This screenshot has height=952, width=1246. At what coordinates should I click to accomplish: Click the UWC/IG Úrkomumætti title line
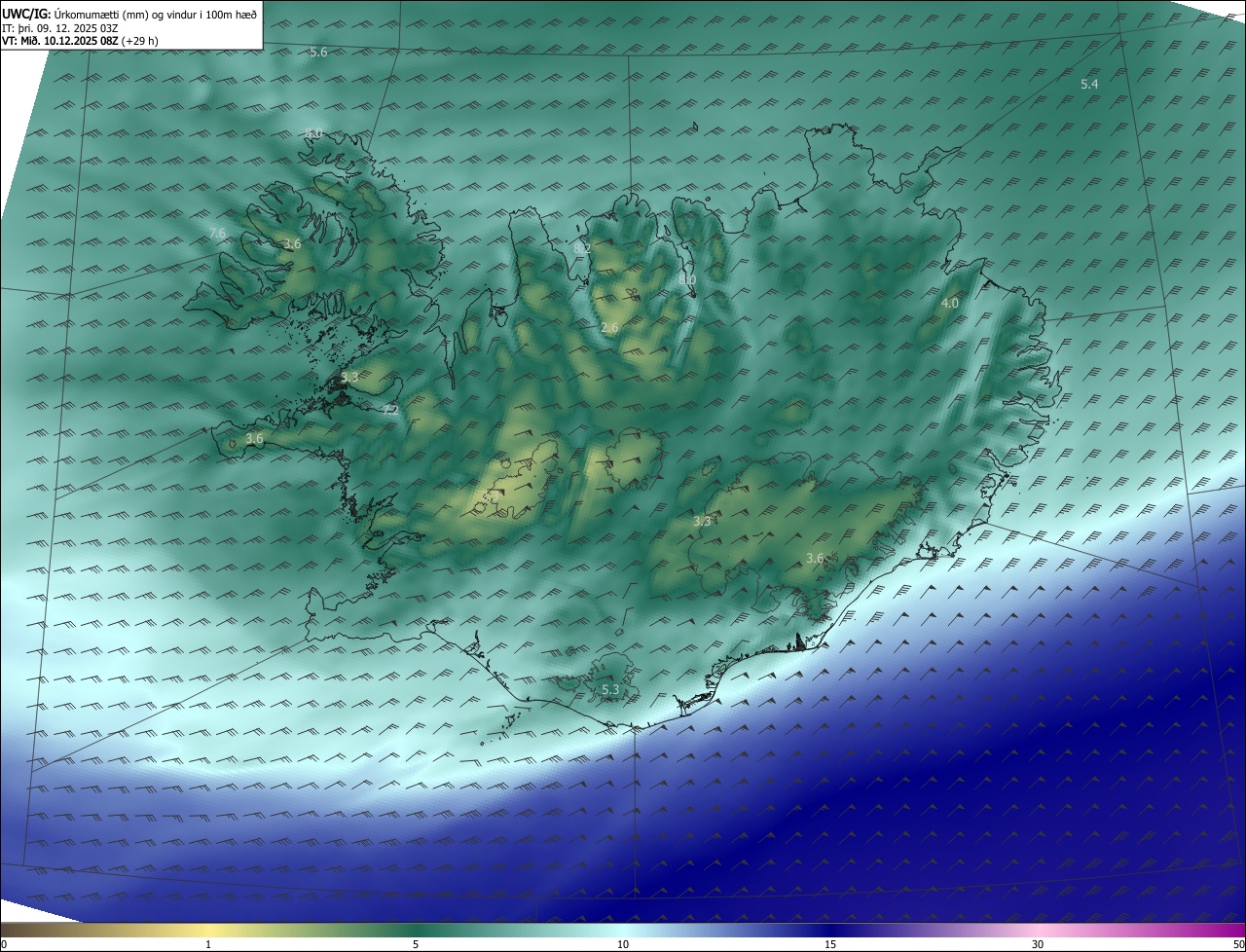pyautogui.click(x=129, y=14)
